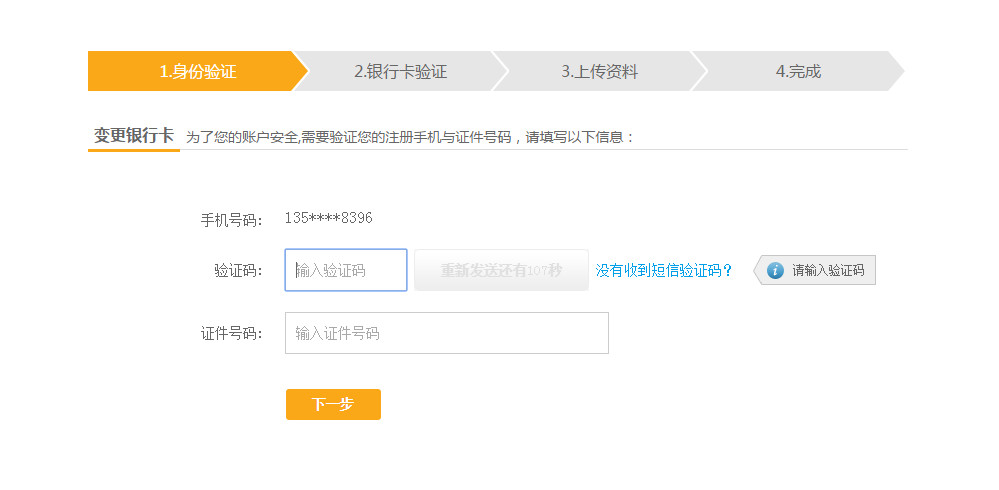Viewport: 999px width, 490px height.
Task: Click the masked phone number 135****8396
Action: (x=328, y=218)
